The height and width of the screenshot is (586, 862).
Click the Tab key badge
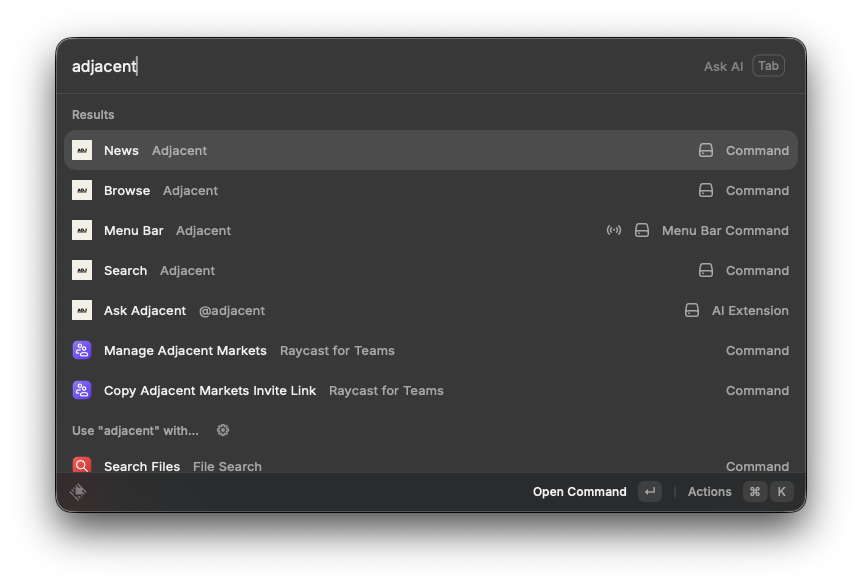[x=768, y=66]
